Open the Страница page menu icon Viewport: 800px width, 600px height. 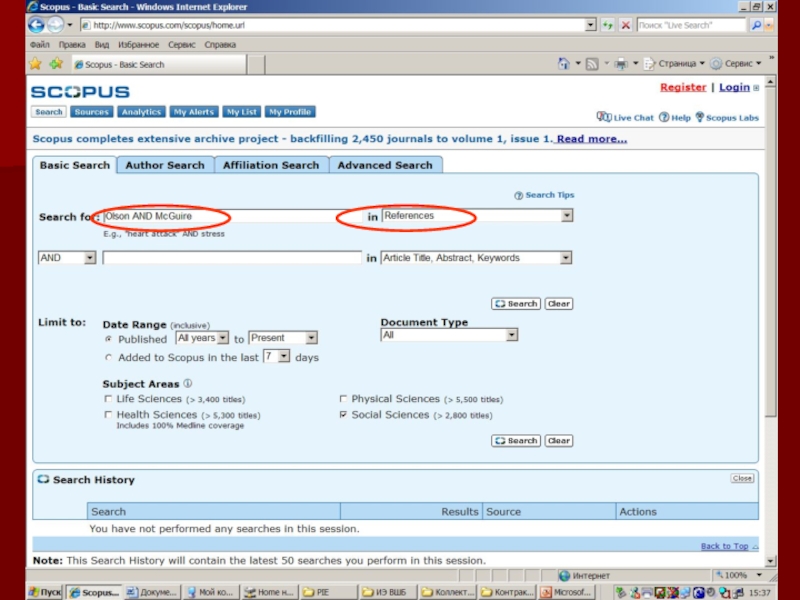pyautogui.click(x=649, y=64)
